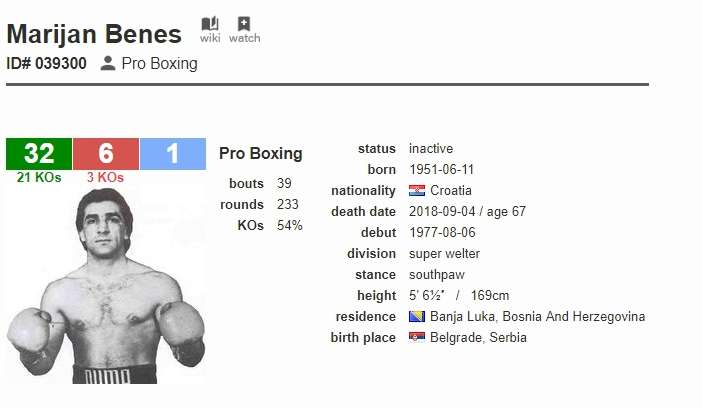Click the Belgrade, Serbia birth place text
The image size is (703, 408).
click(478, 338)
